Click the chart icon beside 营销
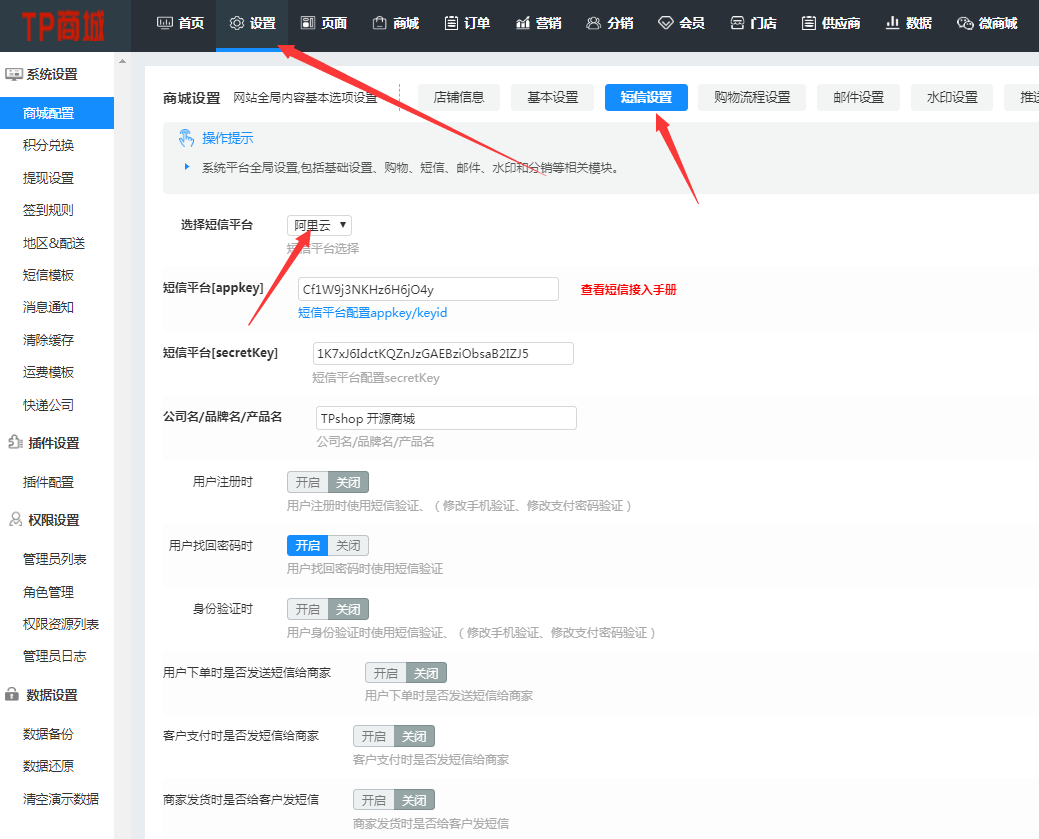Screen dimensions: 1039x839 522,23
